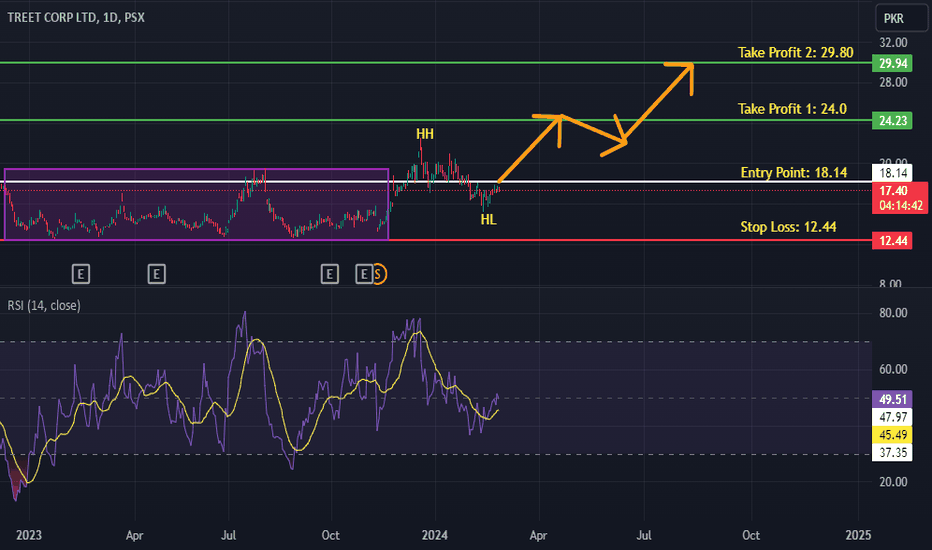
Task: Click the 2025 label on the time axis
Action: pos(858,535)
